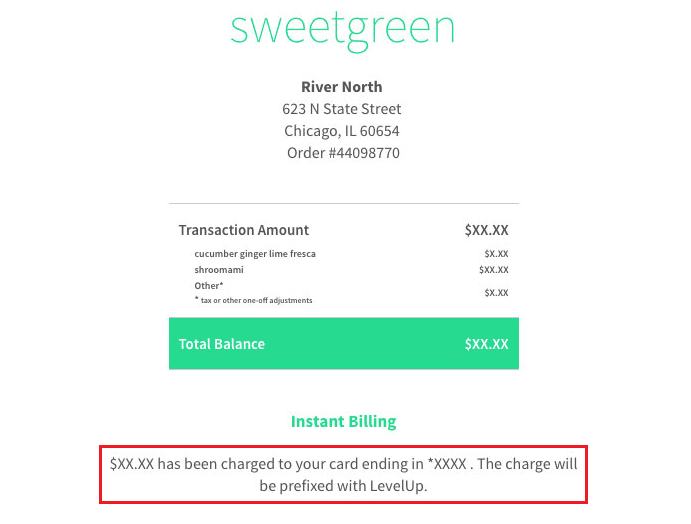Click the Chicago, IL 60654 line

click(342, 131)
